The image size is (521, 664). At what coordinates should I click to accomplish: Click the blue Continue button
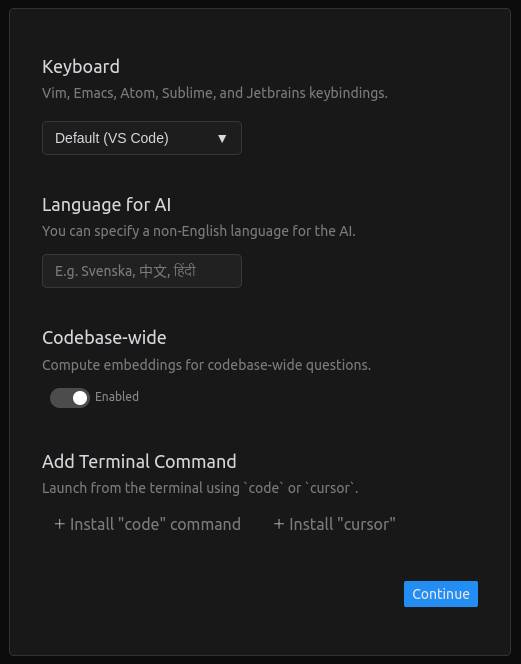[441, 594]
